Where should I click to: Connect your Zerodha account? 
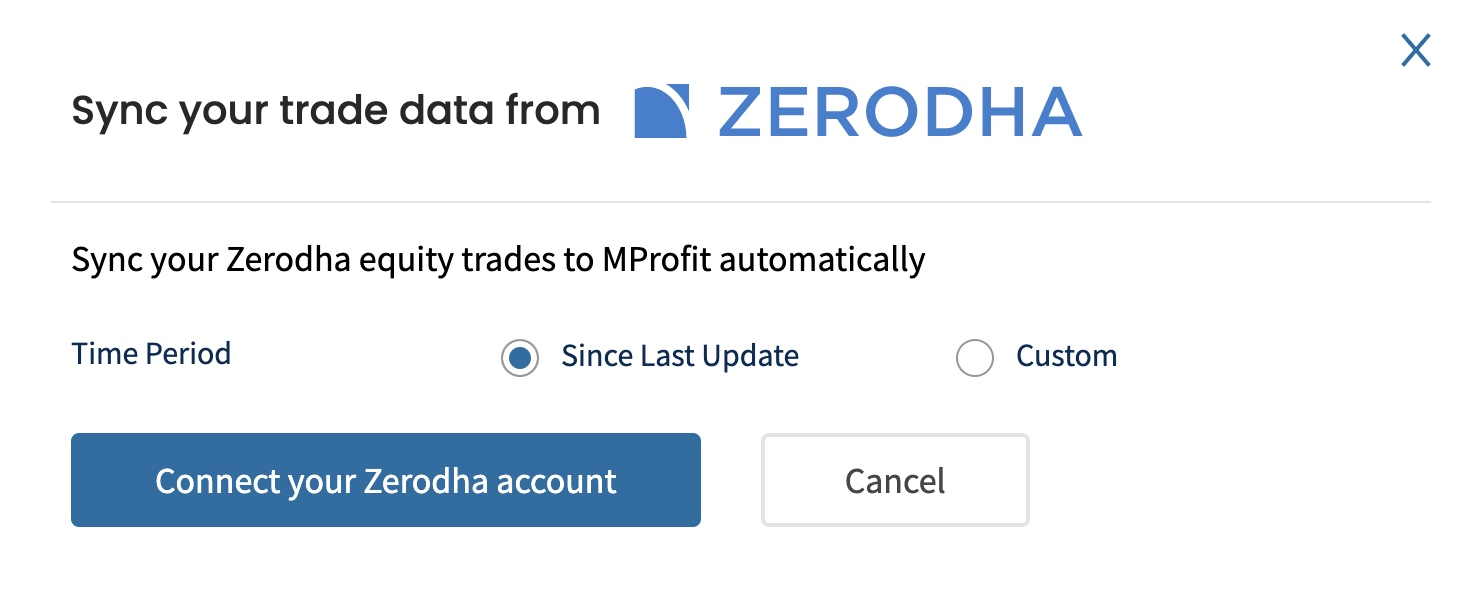coord(386,480)
